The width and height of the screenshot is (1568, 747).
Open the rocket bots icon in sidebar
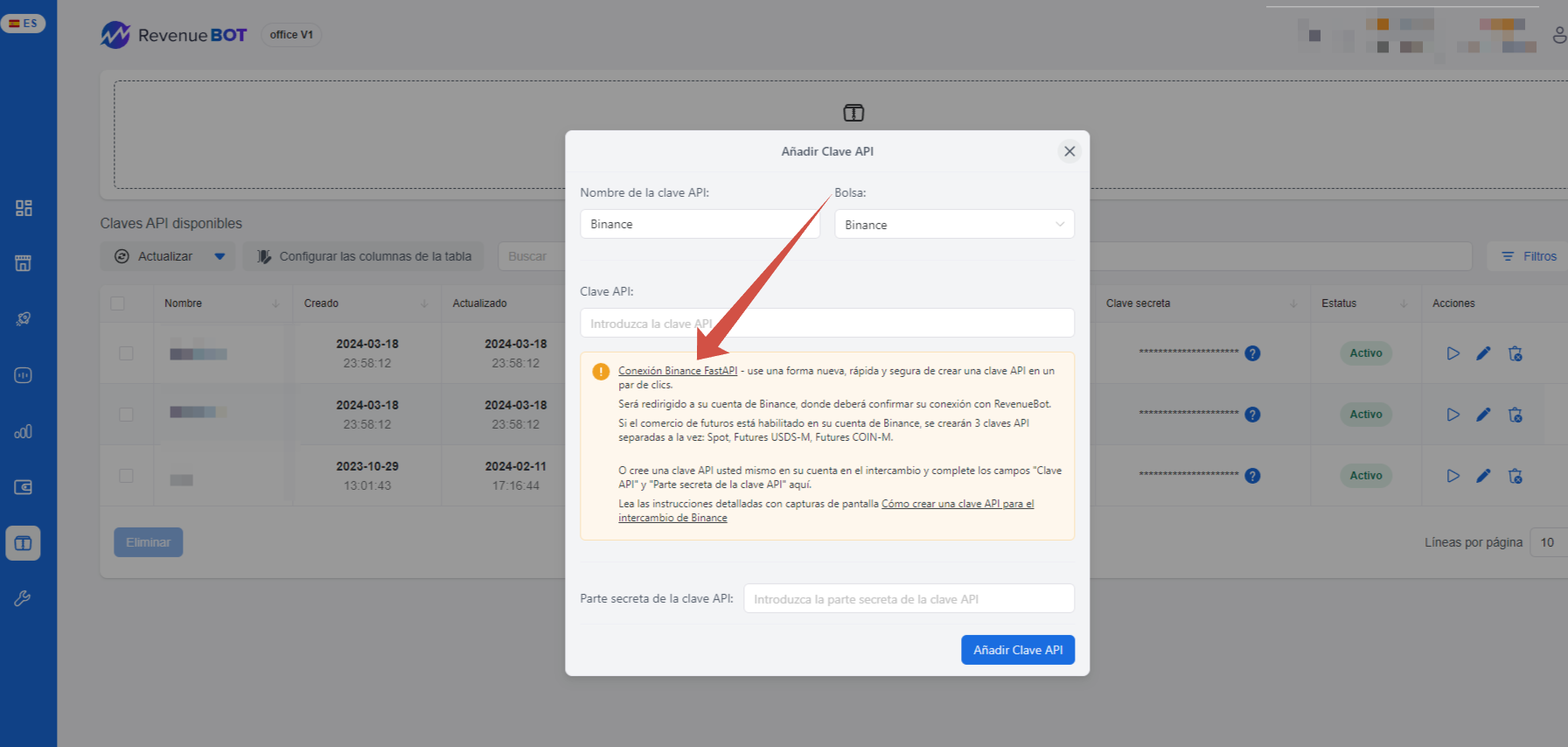pos(24,319)
